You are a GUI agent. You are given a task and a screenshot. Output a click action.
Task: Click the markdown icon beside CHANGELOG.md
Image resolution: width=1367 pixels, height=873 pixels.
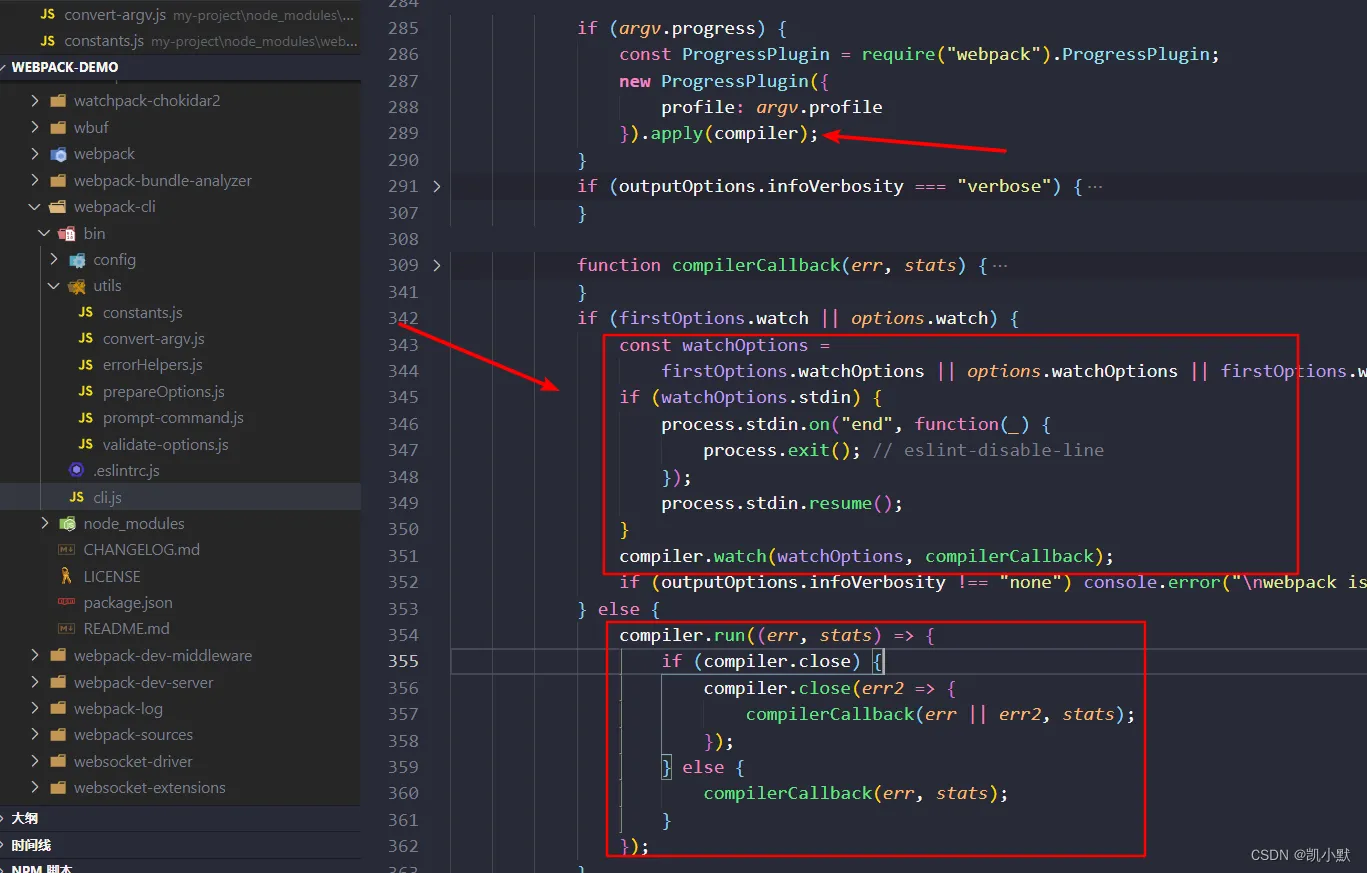click(66, 550)
